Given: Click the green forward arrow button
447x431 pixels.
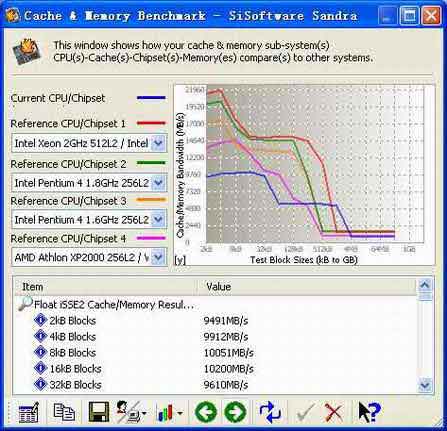Looking at the screenshot, I should (235, 412).
